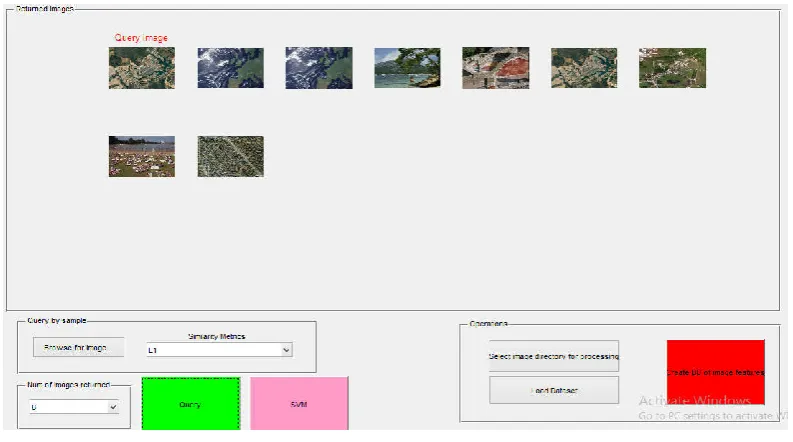Image resolution: width=793 pixels, height=442 pixels.
Task: Open the Num of images returned dropdown
Action: coord(74,407)
